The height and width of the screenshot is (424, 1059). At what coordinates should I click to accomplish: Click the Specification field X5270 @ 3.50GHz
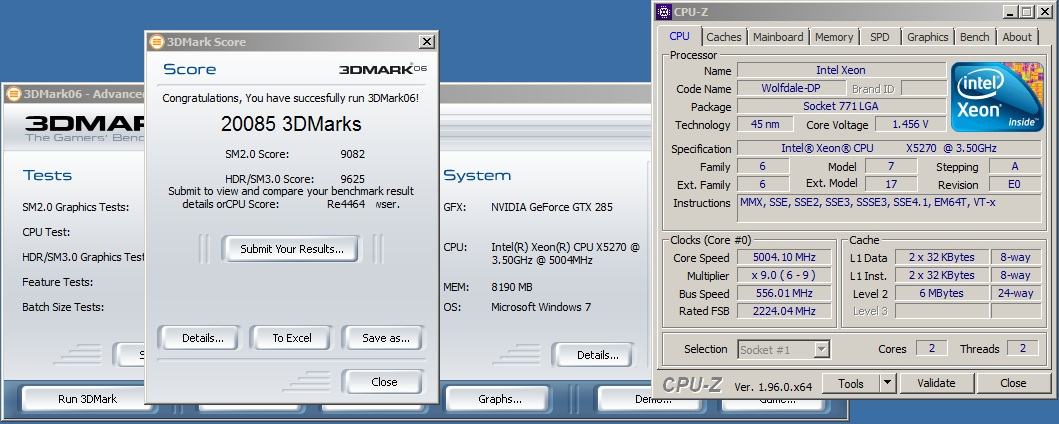[889, 149]
